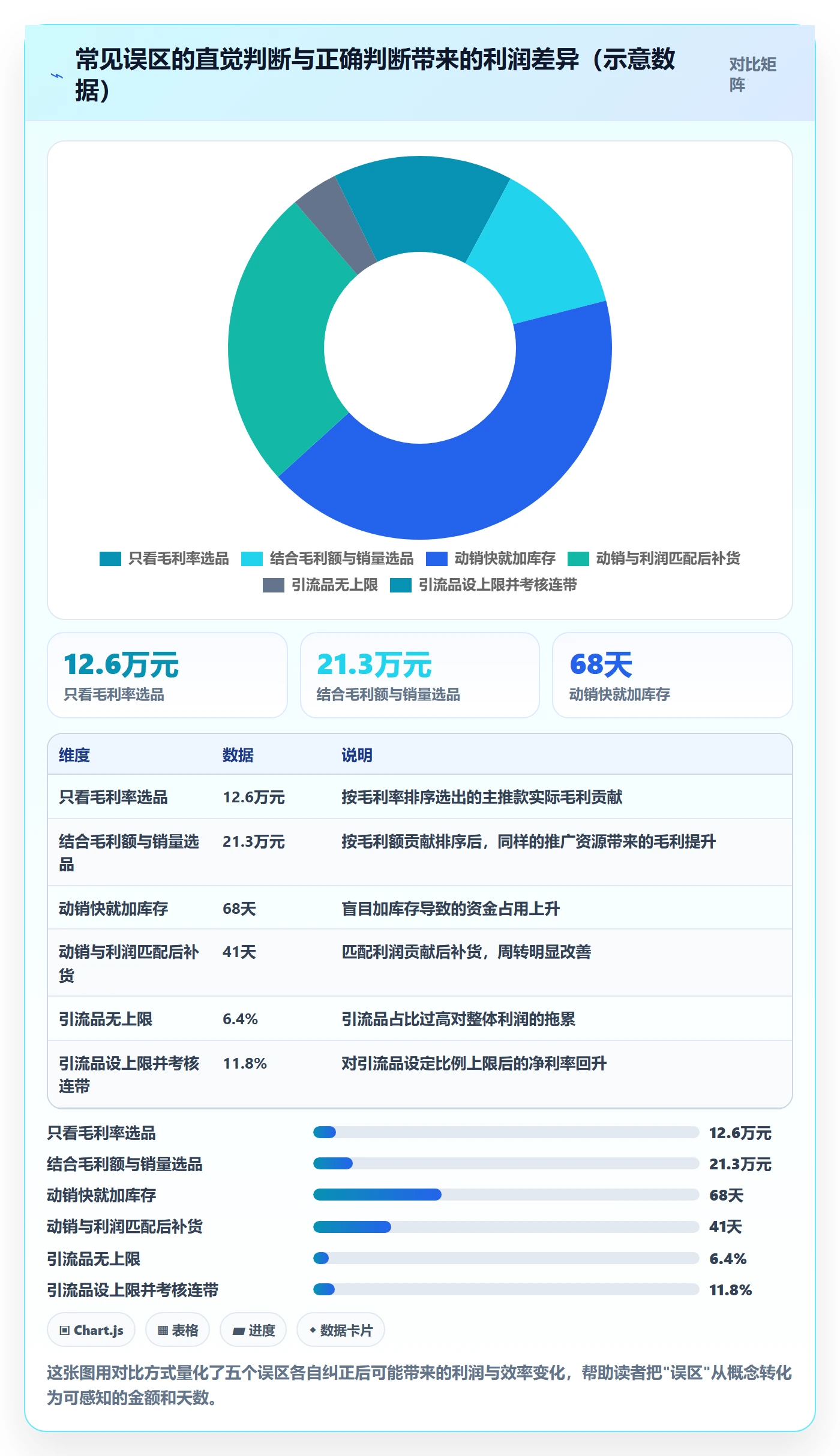The width and height of the screenshot is (840, 1456).
Task: Open the 68天 data card
Action: point(673,675)
